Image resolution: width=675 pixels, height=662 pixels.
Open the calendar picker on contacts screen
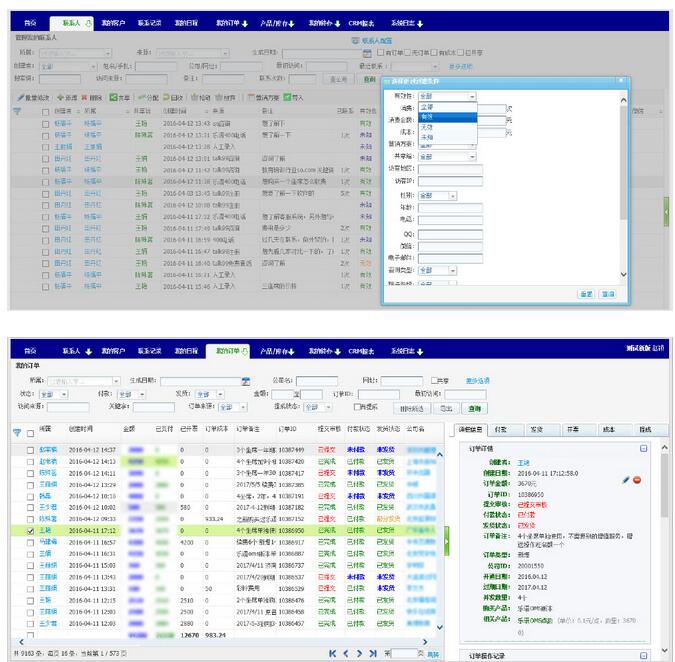click(367, 53)
